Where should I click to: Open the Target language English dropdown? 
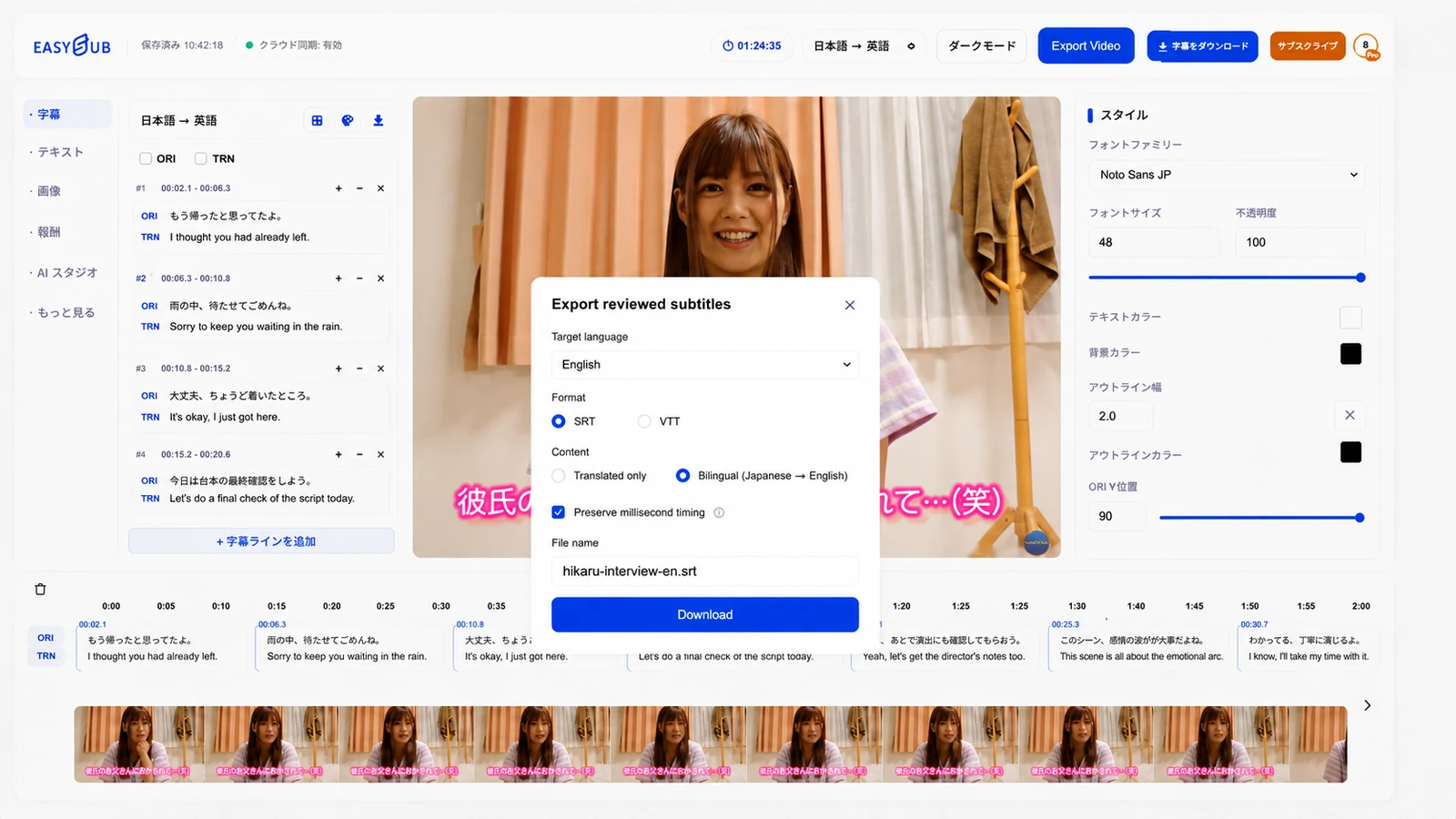coord(704,365)
